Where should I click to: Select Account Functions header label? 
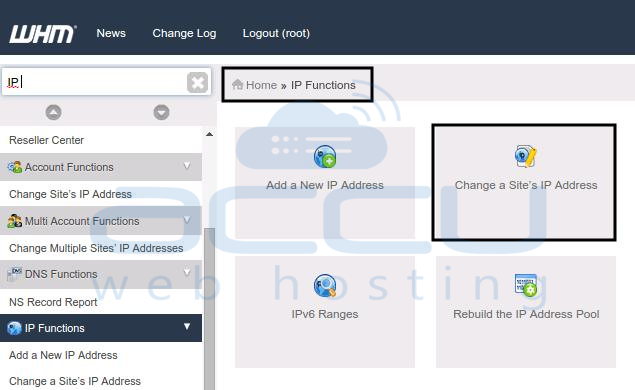(x=69, y=167)
